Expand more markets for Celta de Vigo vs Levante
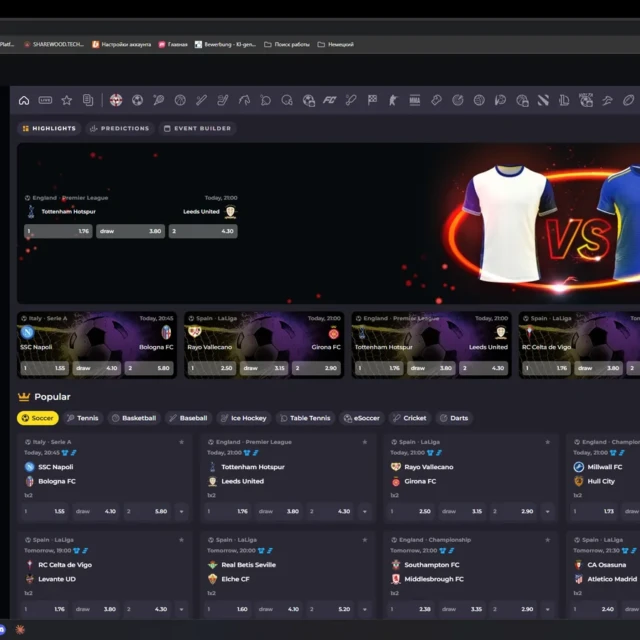Viewport: 640px width, 640px height. pyautogui.click(x=182, y=609)
